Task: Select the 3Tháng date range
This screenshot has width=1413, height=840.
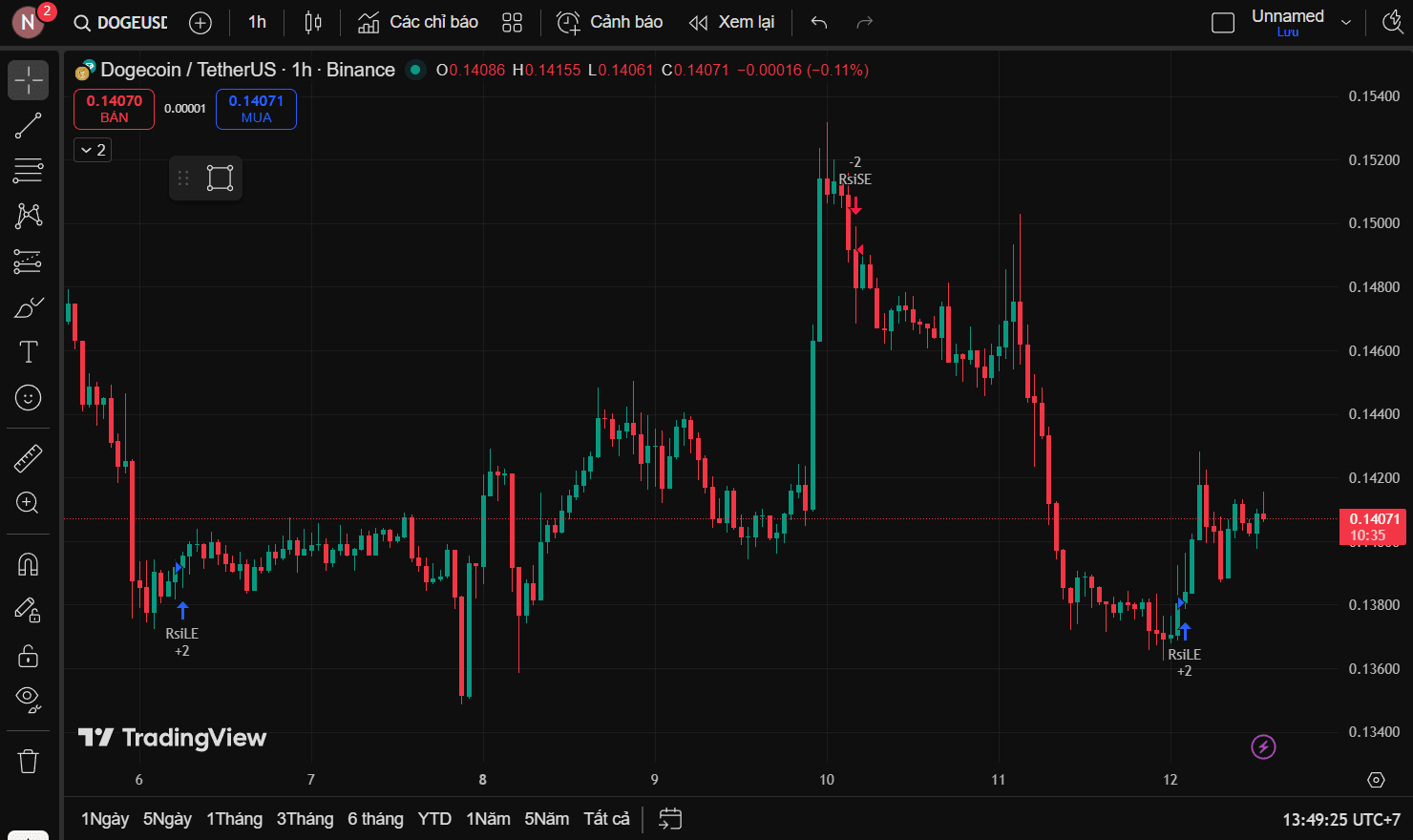Action: [305, 819]
